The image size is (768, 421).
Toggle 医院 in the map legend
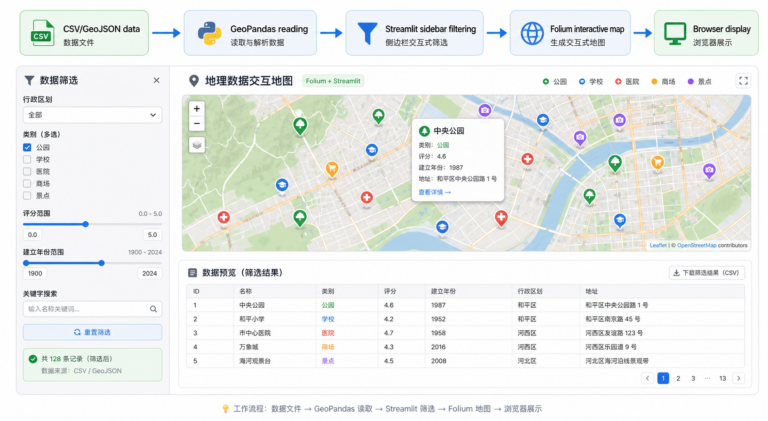pos(627,82)
